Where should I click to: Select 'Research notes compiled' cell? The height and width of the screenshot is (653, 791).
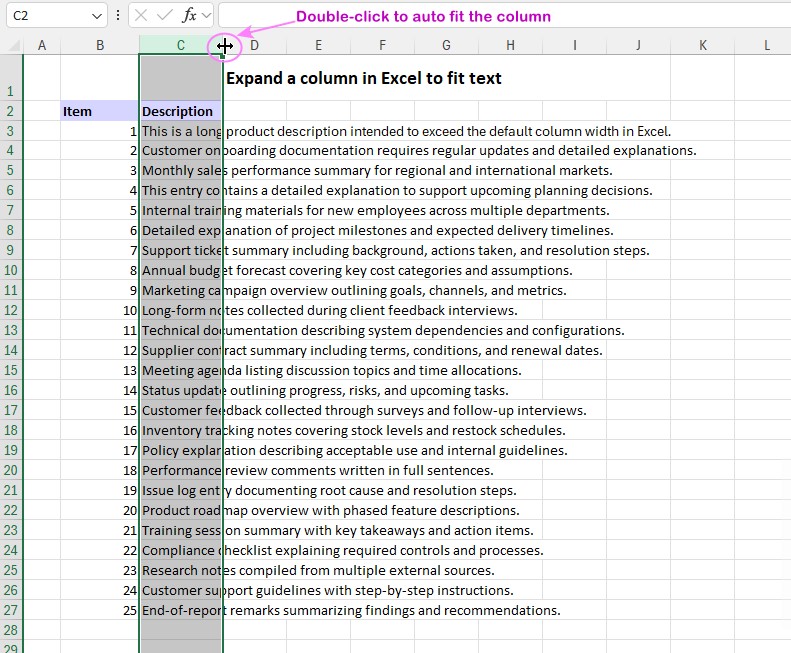[181, 570]
